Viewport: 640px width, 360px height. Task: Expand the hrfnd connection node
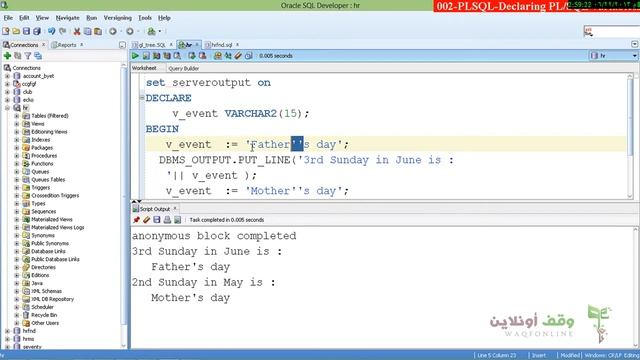click(7, 331)
